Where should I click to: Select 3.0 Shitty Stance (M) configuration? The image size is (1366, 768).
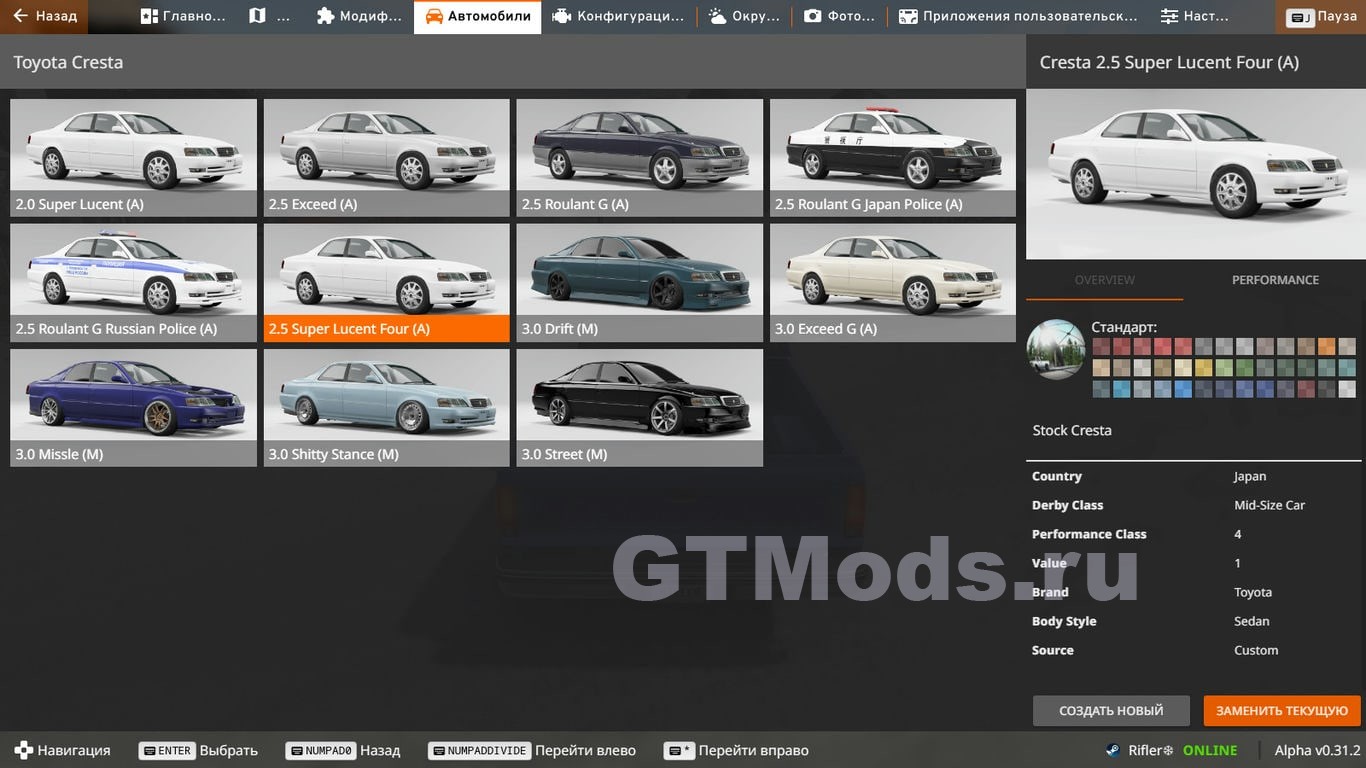coord(386,407)
